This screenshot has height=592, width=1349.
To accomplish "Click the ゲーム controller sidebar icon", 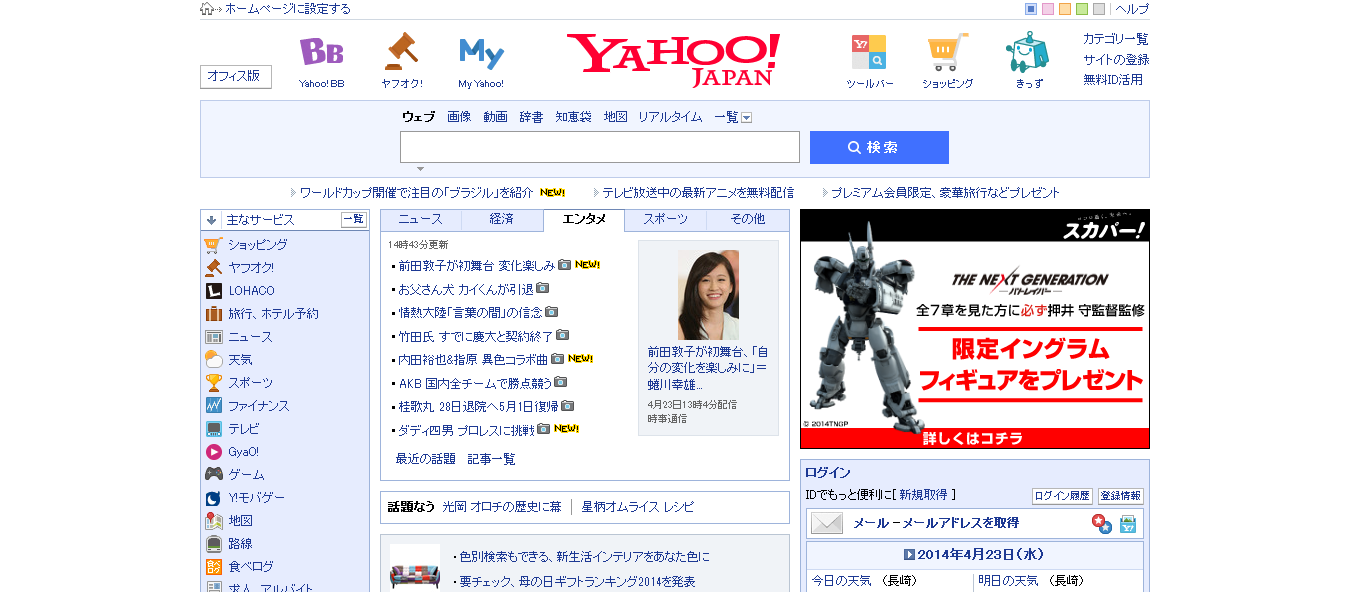I will 213,475.
